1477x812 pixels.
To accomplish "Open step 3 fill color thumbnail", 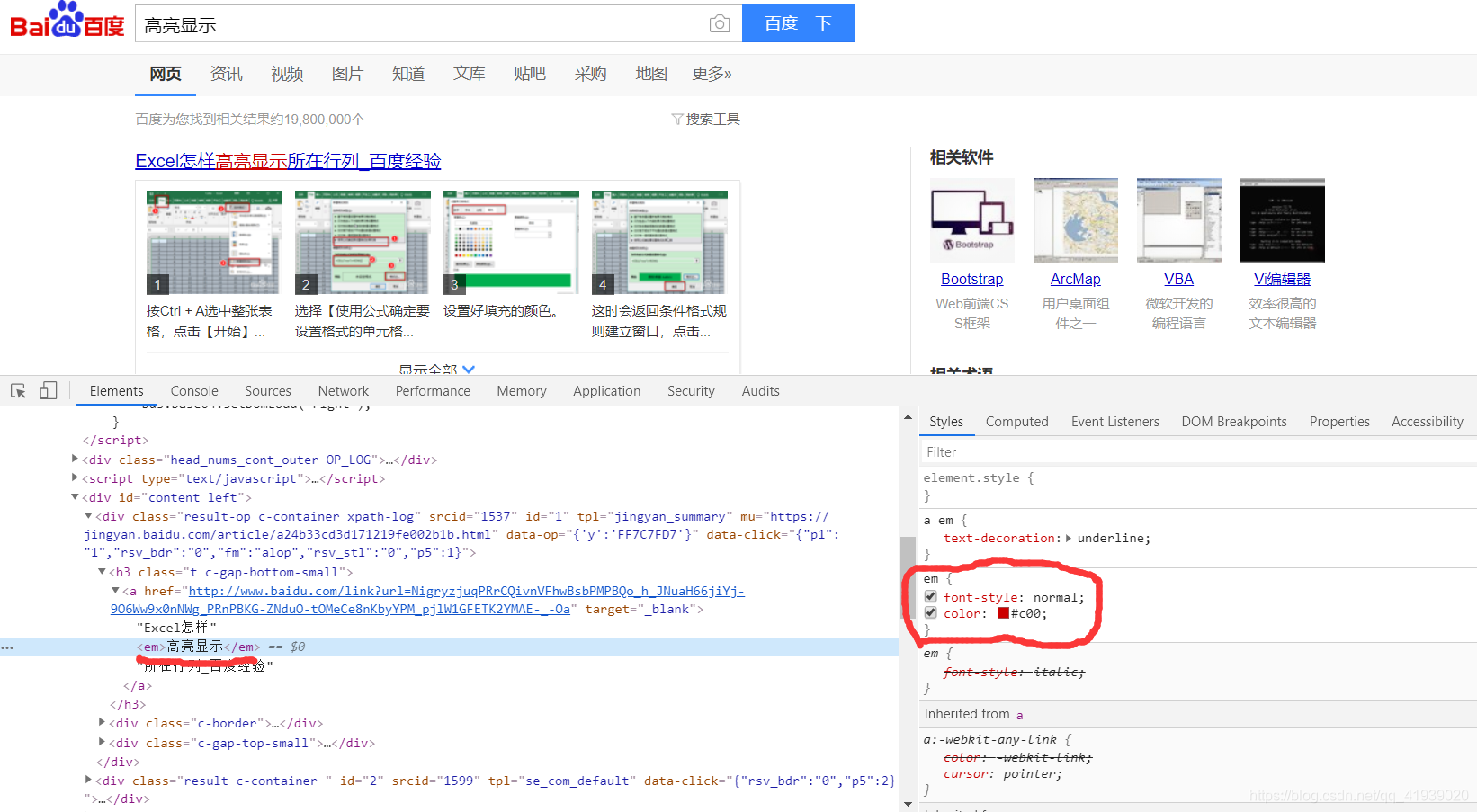I will pyautogui.click(x=511, y=242).
